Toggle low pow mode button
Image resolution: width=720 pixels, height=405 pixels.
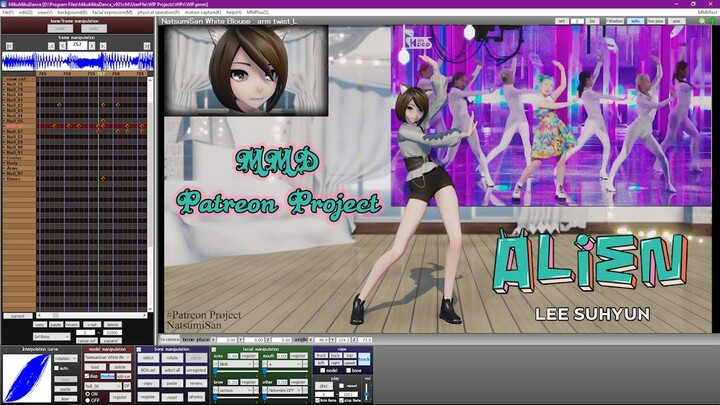click(656, 21)
